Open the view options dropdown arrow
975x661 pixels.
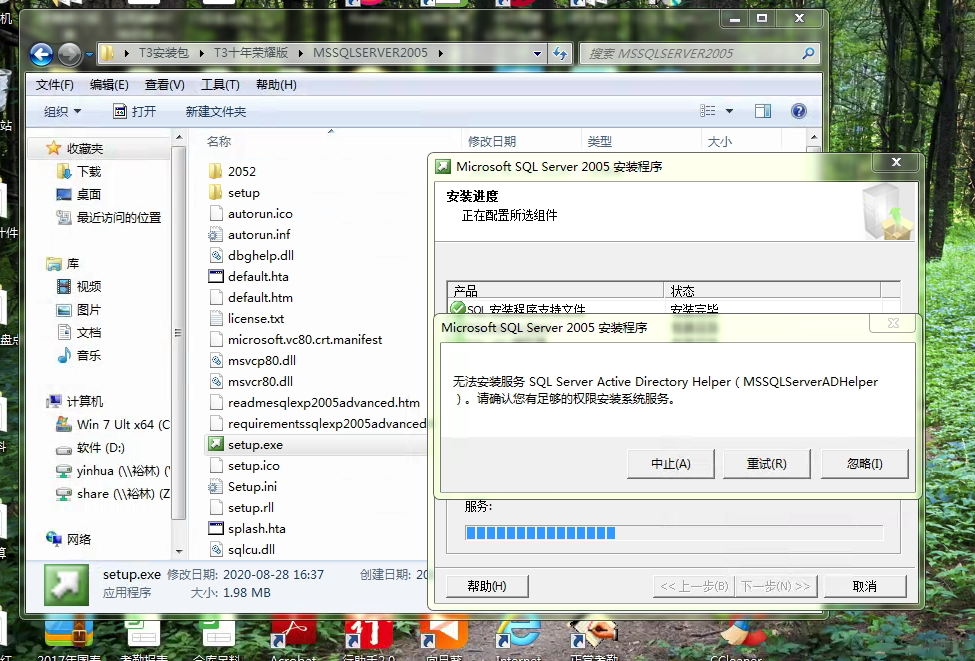[729, 111]
